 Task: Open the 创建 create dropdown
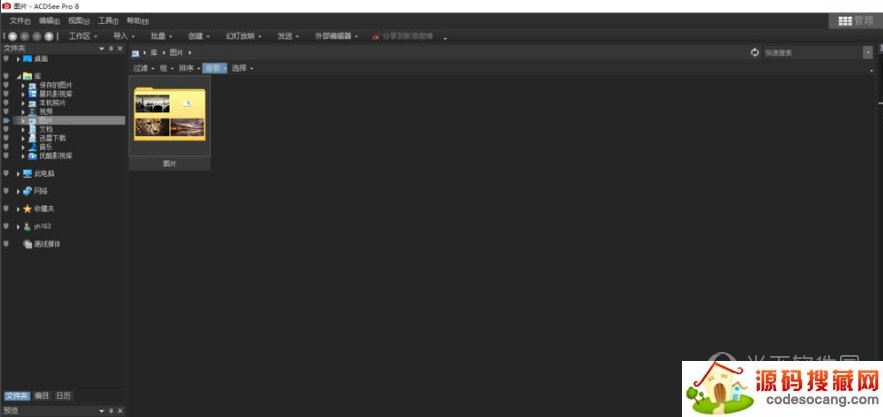coord(199,36)
